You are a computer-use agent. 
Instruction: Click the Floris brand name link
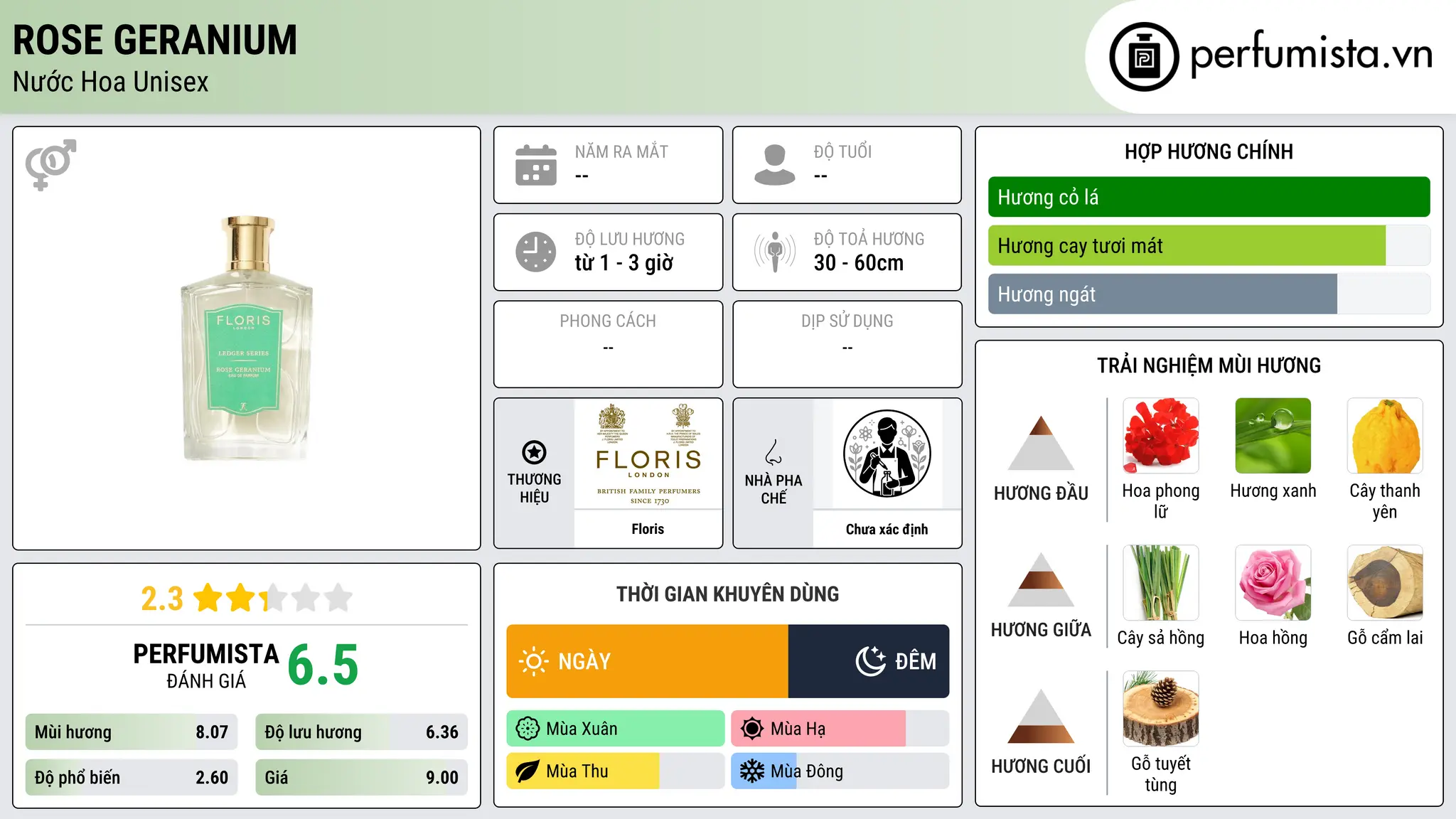click(x=648, y=529)
